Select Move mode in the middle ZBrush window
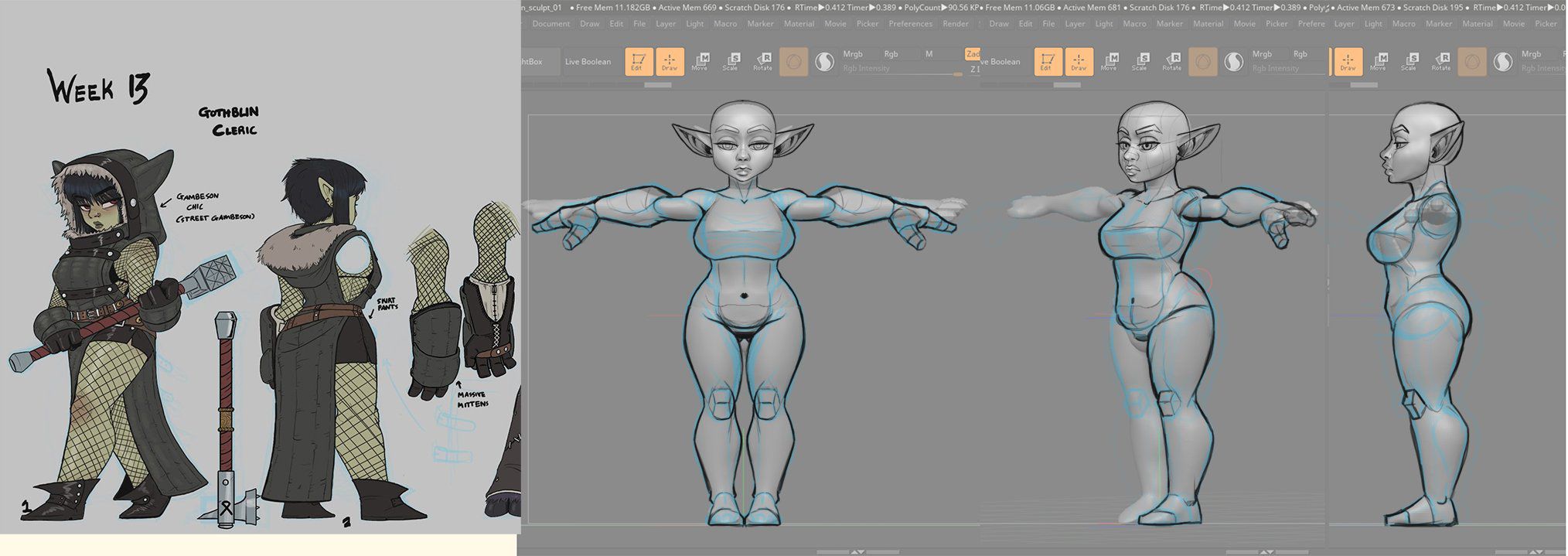 point(1110,62)
